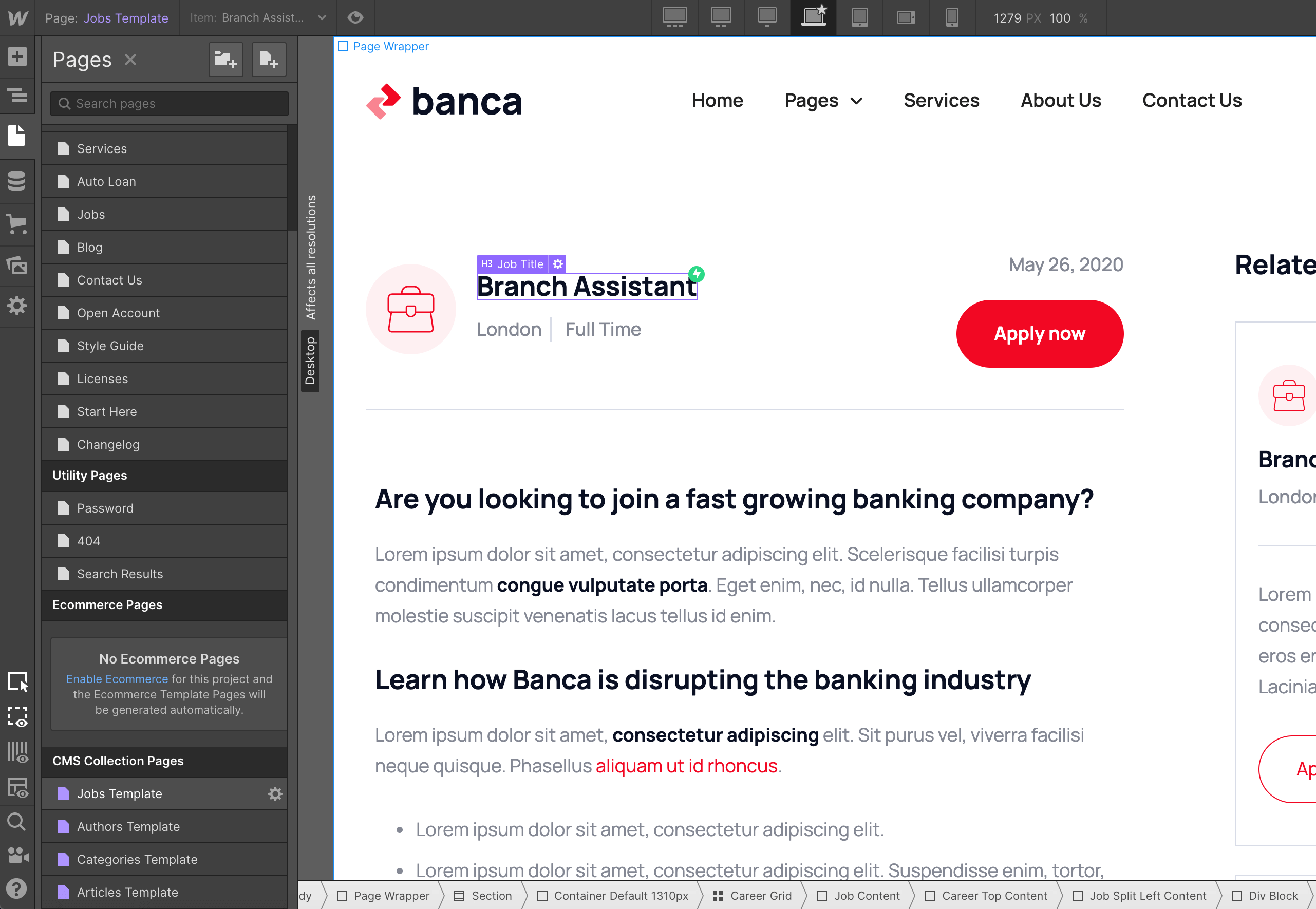Click the Add pages icon in Pages panel
The height and width of the screenshot is (909, 1316).
coord(269,59)
